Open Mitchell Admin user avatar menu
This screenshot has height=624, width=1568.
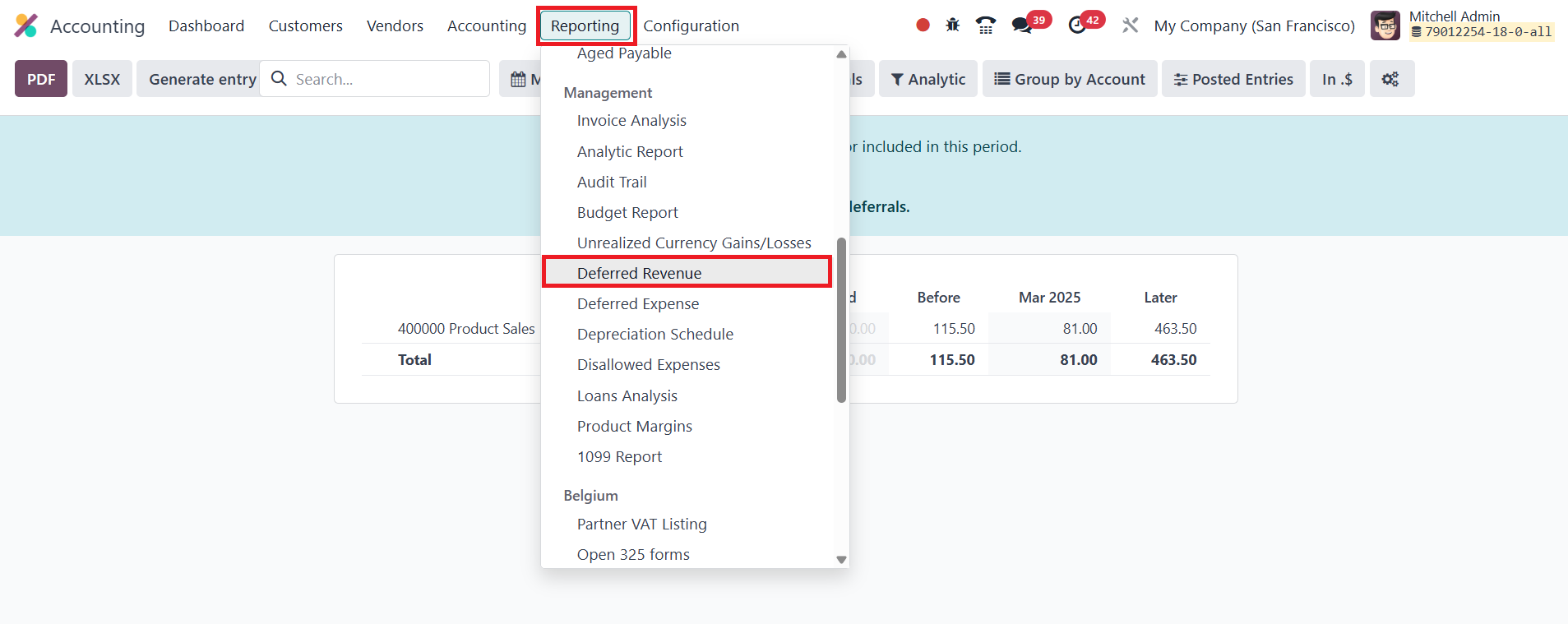click(1385, 25)
